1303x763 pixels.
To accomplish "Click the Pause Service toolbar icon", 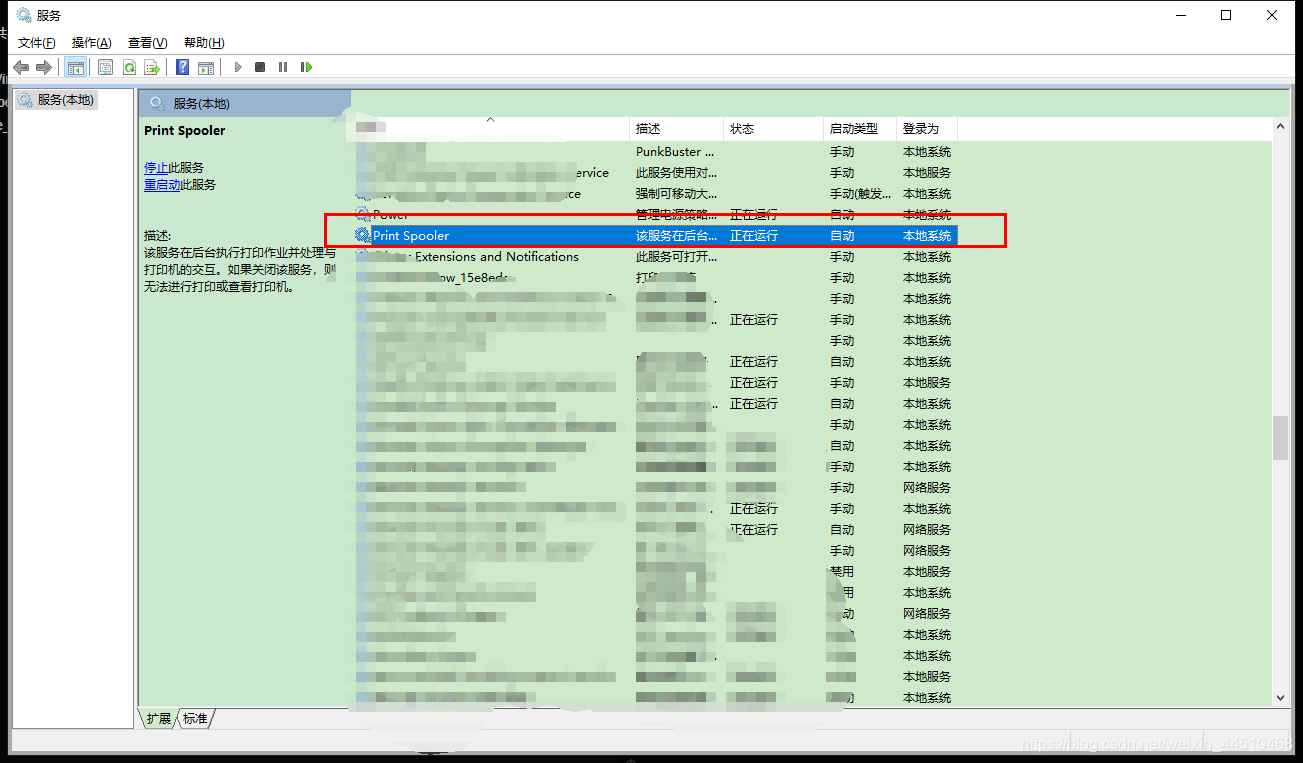I will point(283,67).
